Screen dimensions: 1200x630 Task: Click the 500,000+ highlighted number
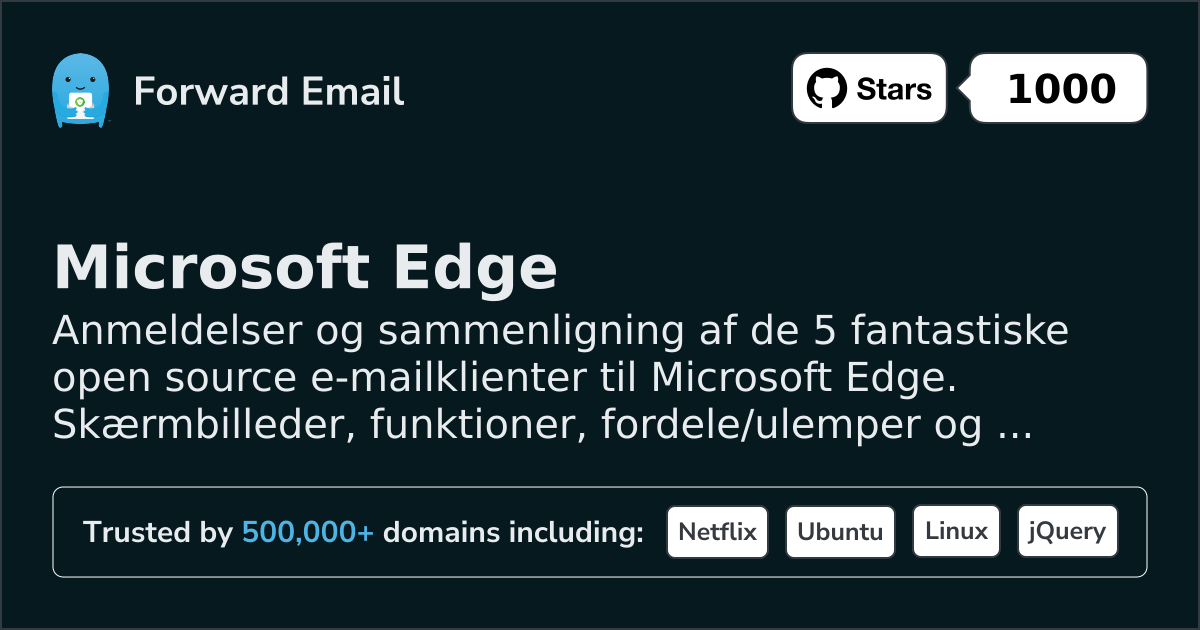(308, 532)
